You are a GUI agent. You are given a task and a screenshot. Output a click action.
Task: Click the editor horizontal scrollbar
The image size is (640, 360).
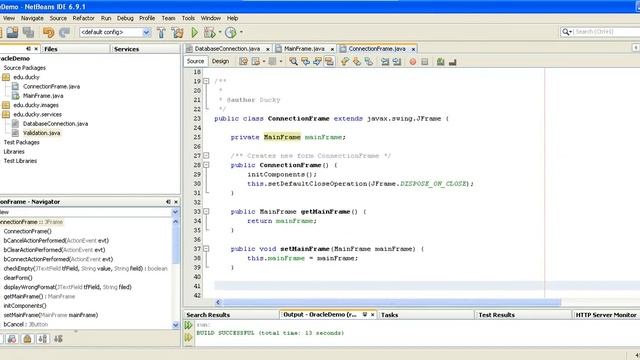click(392, 302)
